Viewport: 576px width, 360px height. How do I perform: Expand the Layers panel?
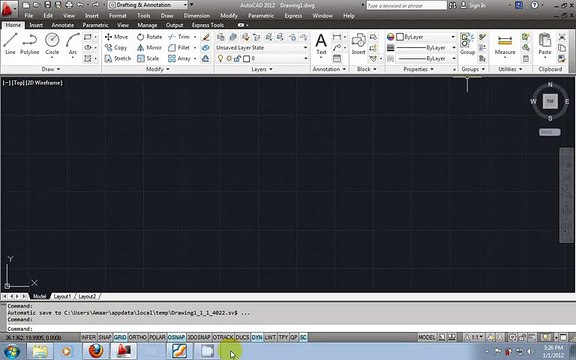coord(262,69)
